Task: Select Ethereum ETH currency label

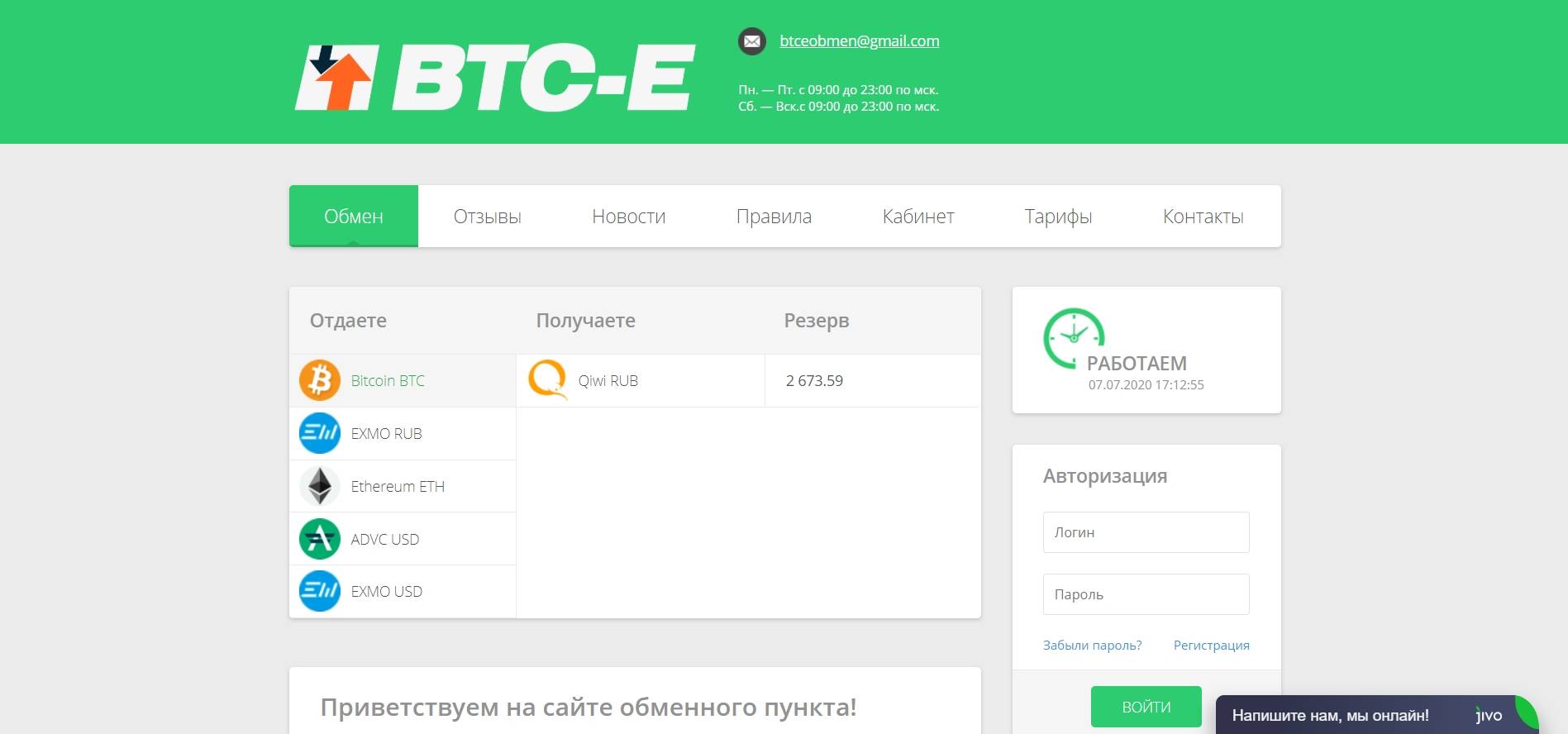Action: [x=398, y=487]
